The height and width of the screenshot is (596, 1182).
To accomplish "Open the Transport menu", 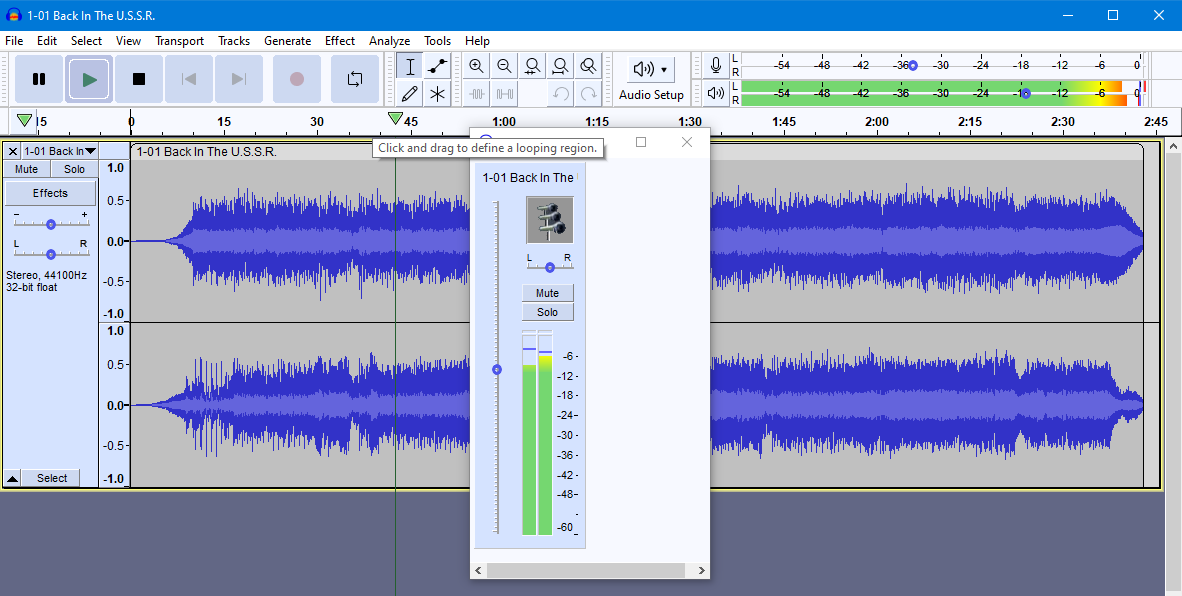I will pos(179,41).
